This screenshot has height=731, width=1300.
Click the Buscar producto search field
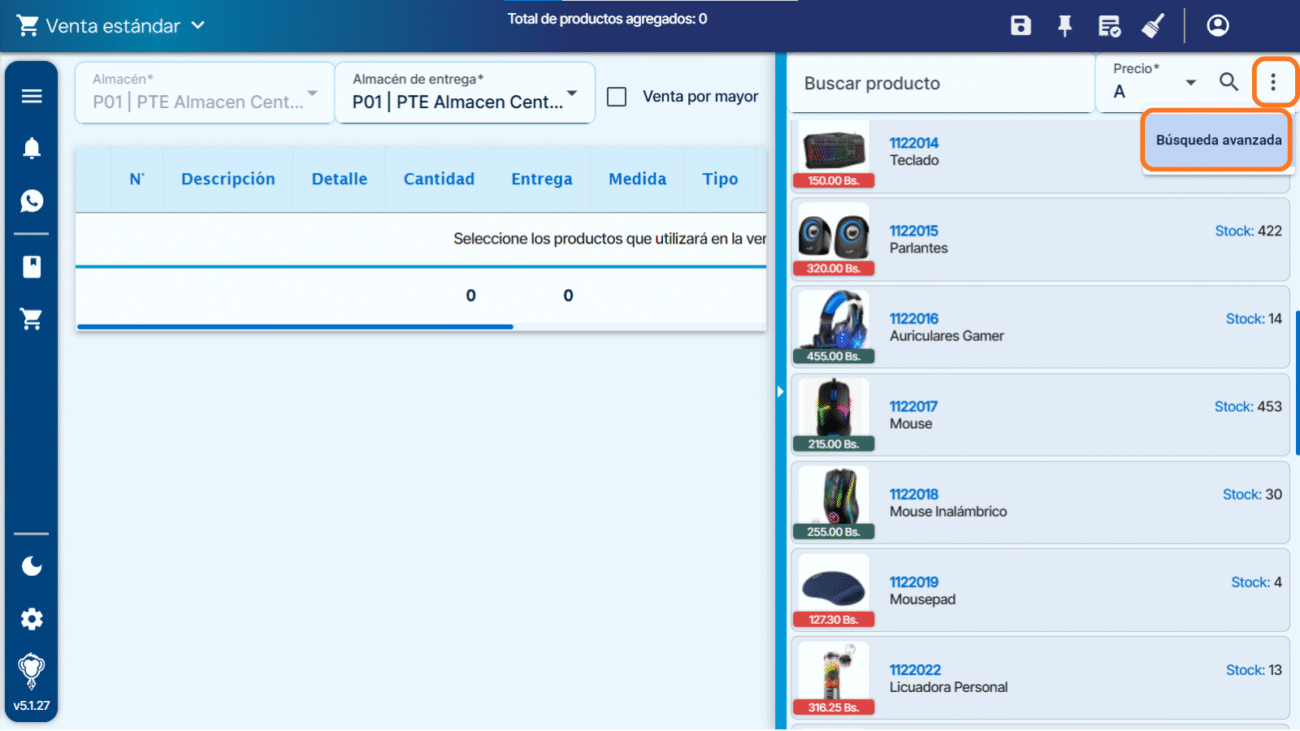coord(940,84)
